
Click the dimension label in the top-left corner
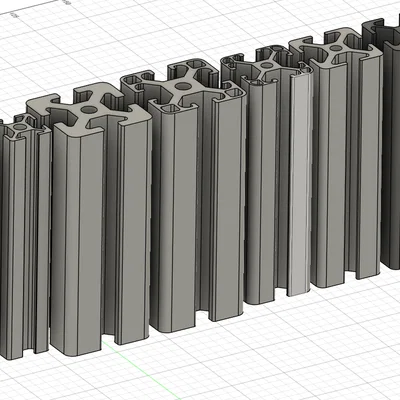(14, 15)
